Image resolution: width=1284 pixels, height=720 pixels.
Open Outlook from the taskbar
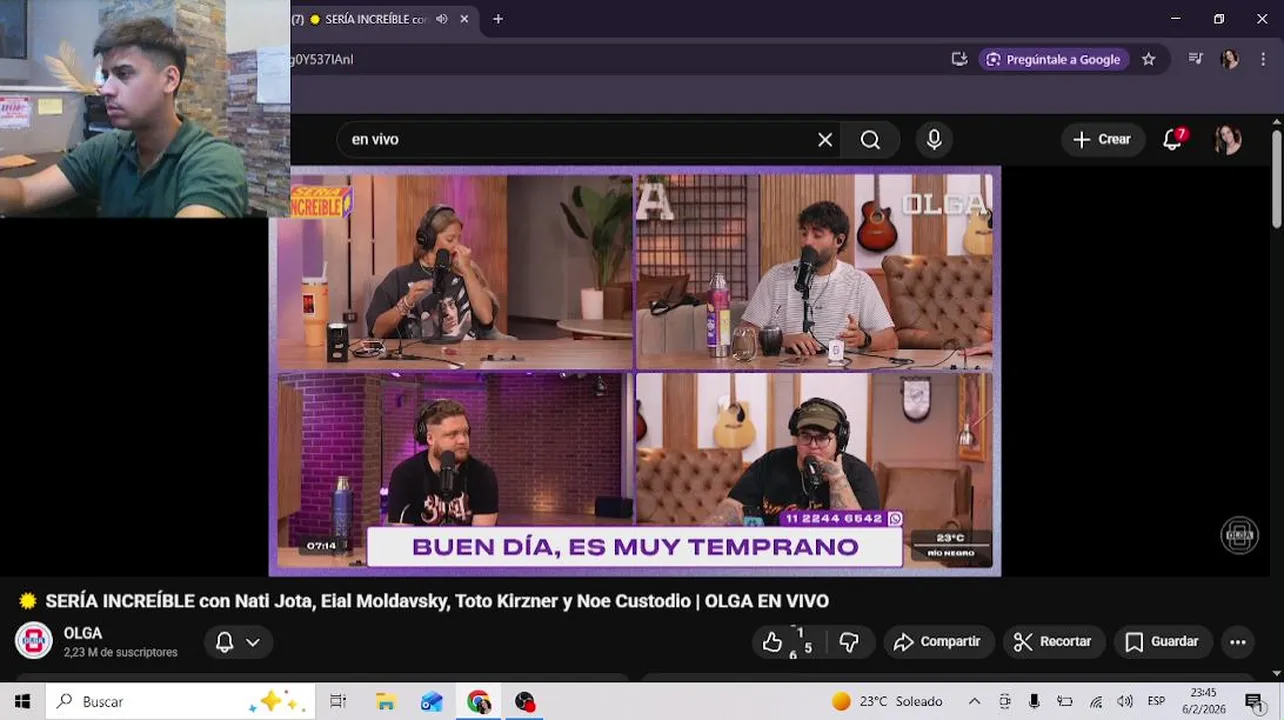pos(431,701)
